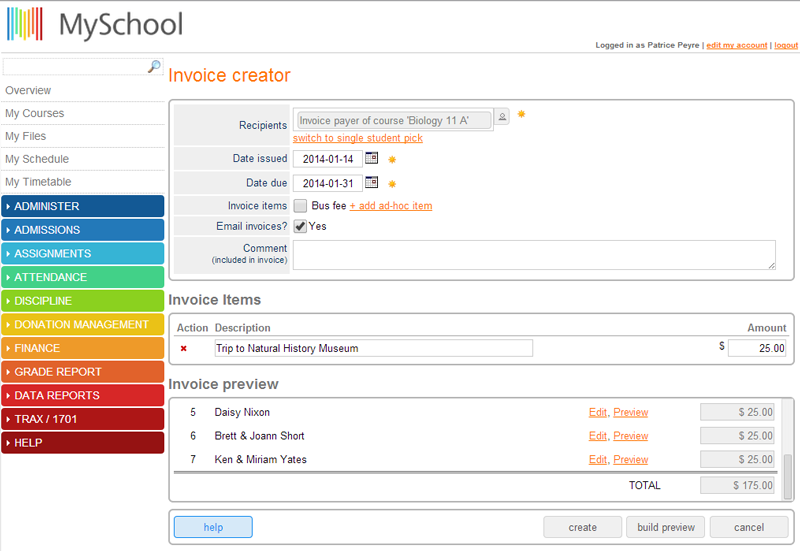Enable the Bus fee checkbox
The image size is (800, 551).
[x=300, y=206]
